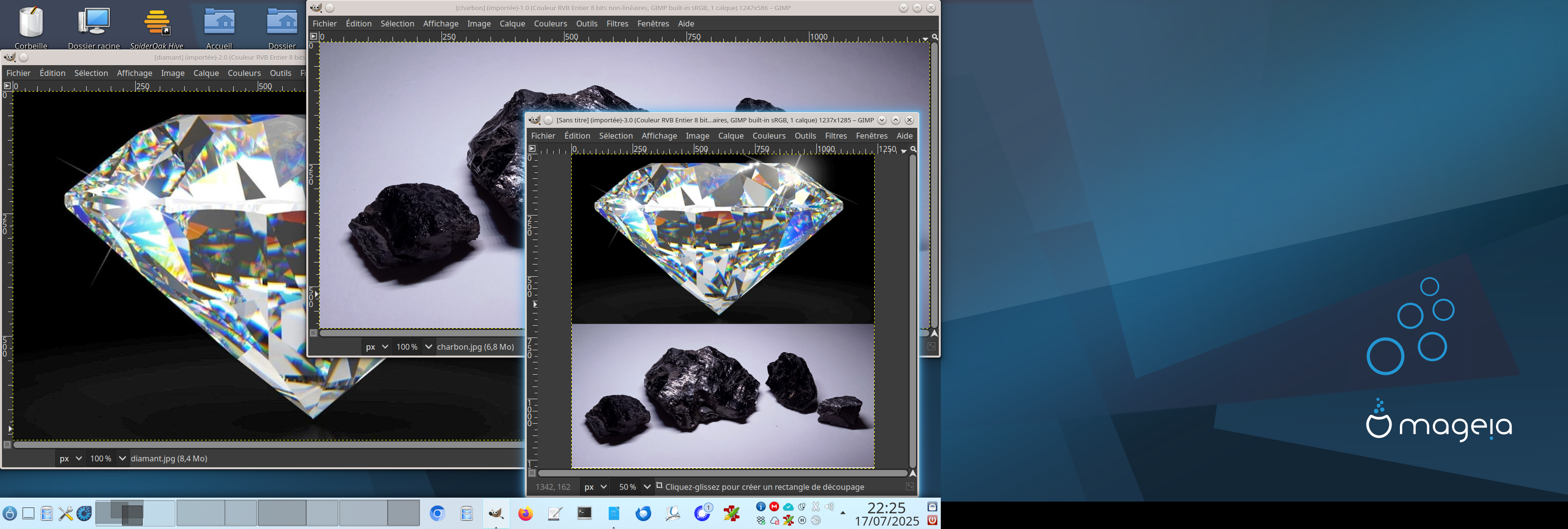Toggle on-all-desktops pin of charbon window
The image size is (1568, 529).
tap(330, 8)
